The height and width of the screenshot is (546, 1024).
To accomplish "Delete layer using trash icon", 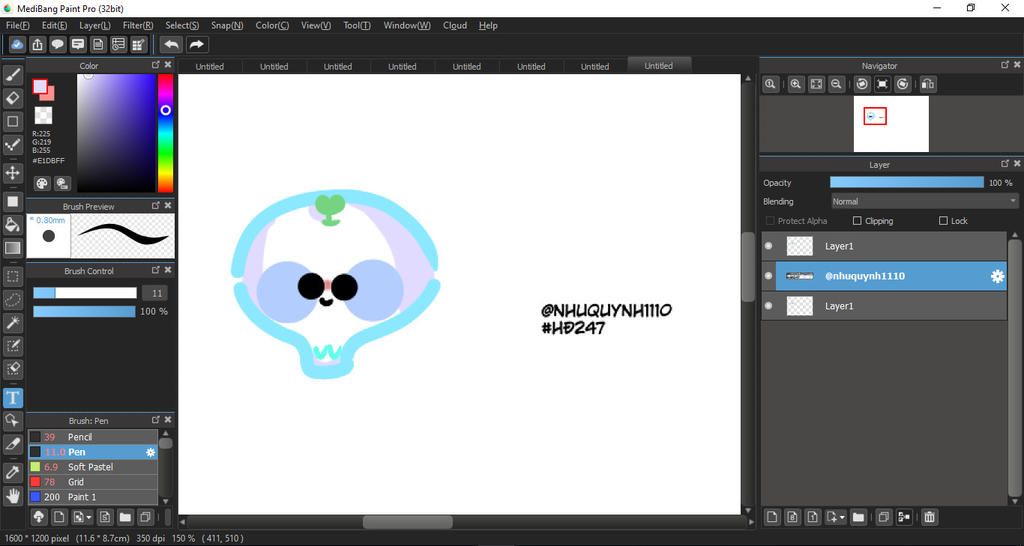I will point(929,517).
